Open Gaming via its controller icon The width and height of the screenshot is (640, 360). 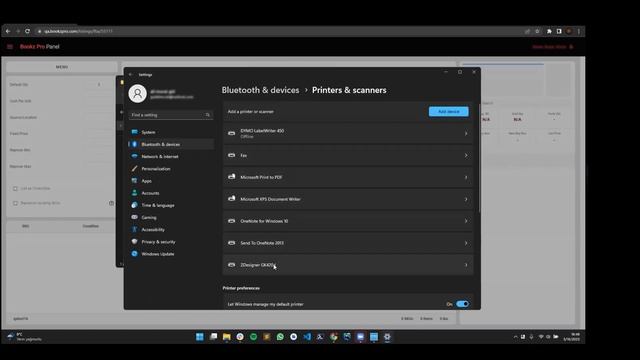tap(134, 217)
